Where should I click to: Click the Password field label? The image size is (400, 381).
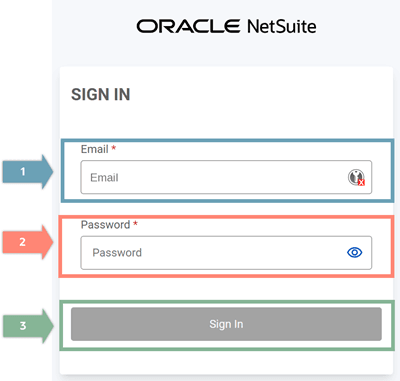105,225
